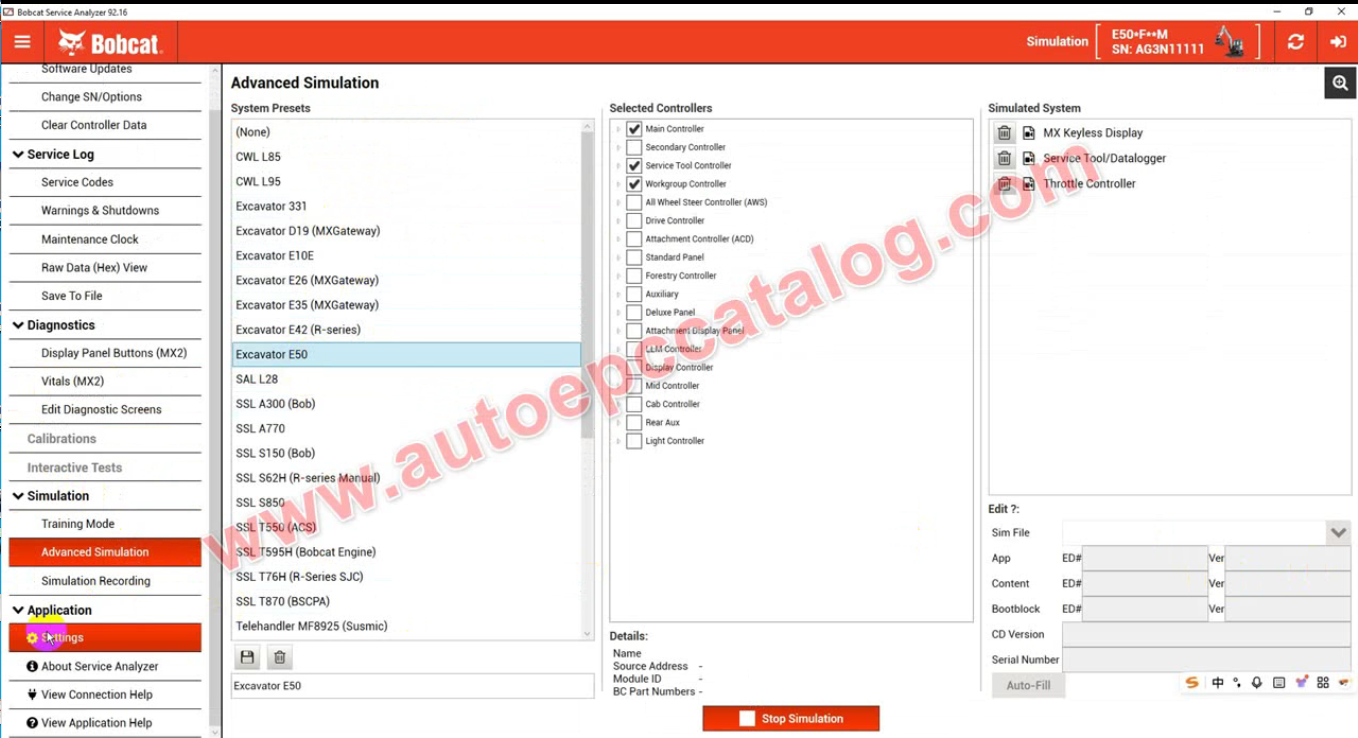Image resolution: width=1358 pixels, height=738 pixels.
Task: Enable the Secondary Controller checkbox
Action: point(634,148)
